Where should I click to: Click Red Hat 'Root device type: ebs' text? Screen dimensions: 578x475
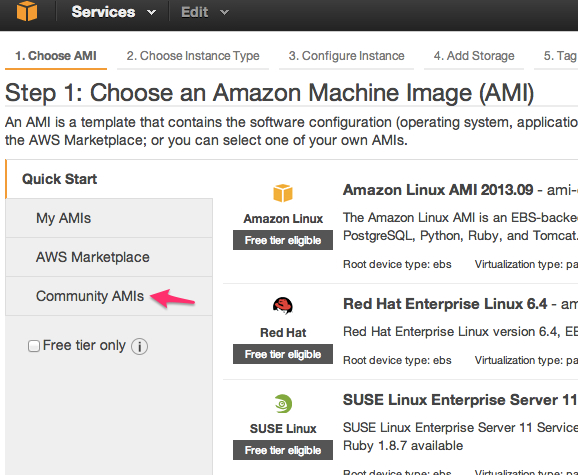397,360
